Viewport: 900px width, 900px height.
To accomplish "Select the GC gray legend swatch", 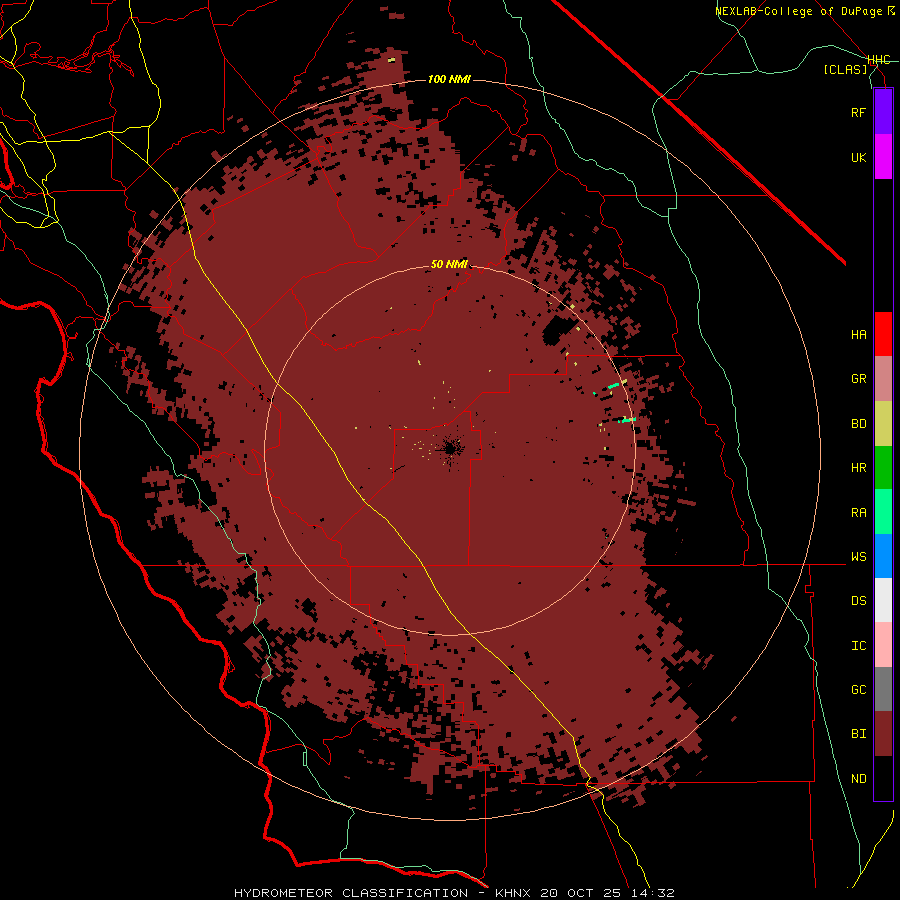I will point(883,689).
